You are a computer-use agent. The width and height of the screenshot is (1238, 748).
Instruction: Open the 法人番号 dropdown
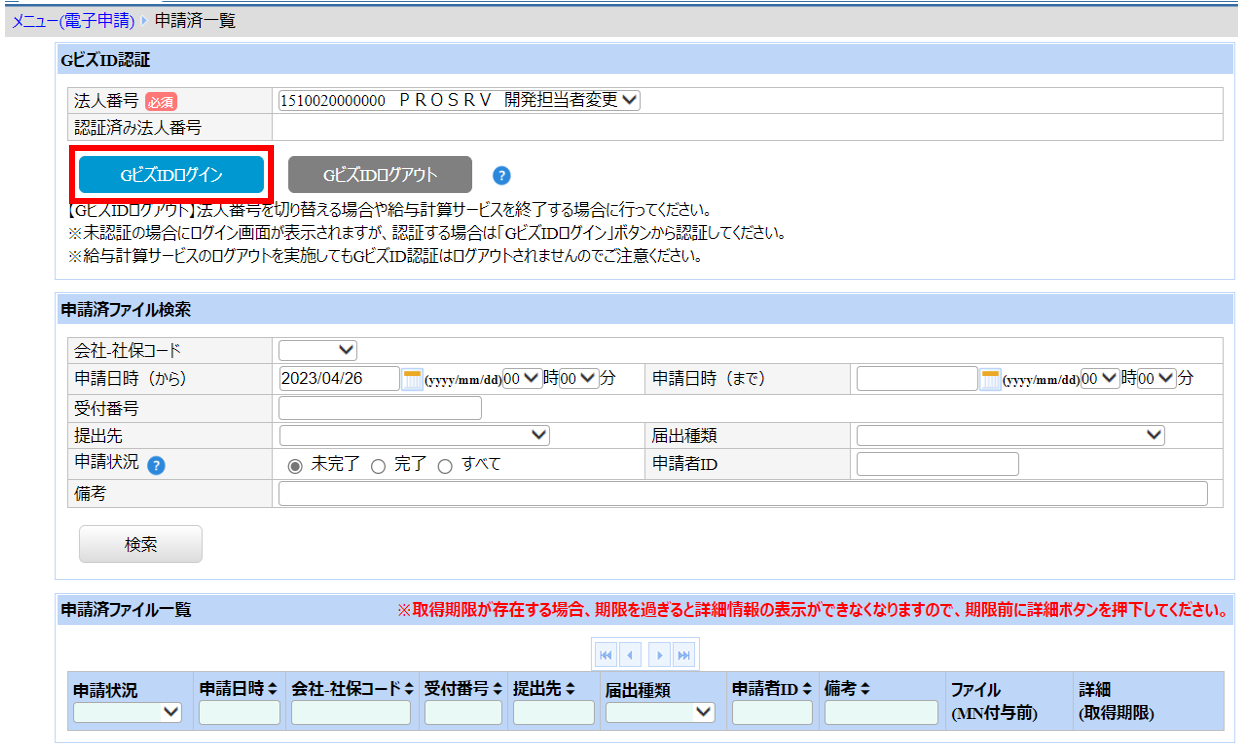[459, 100]
